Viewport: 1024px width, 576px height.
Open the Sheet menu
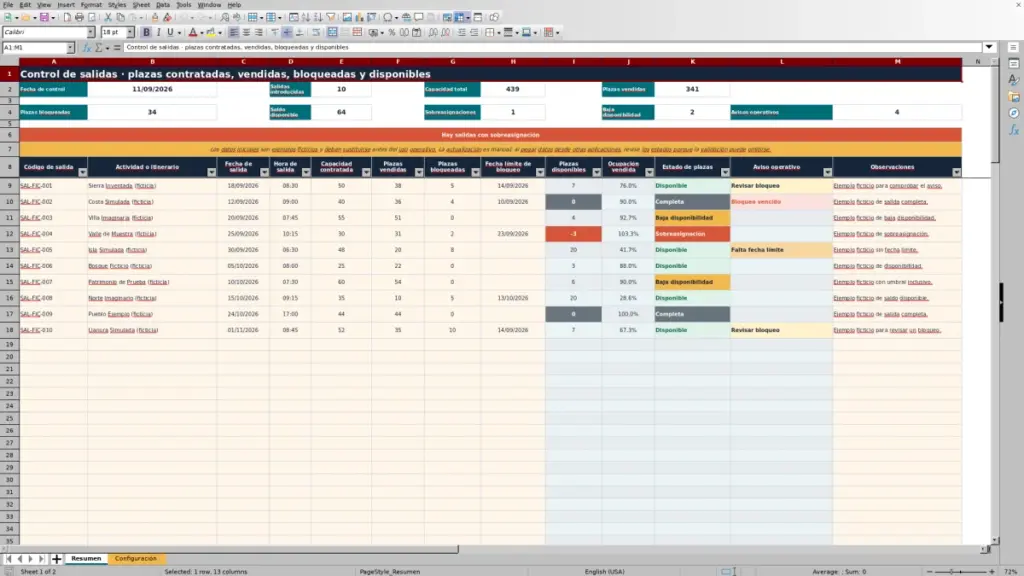(x=141, y=5)
